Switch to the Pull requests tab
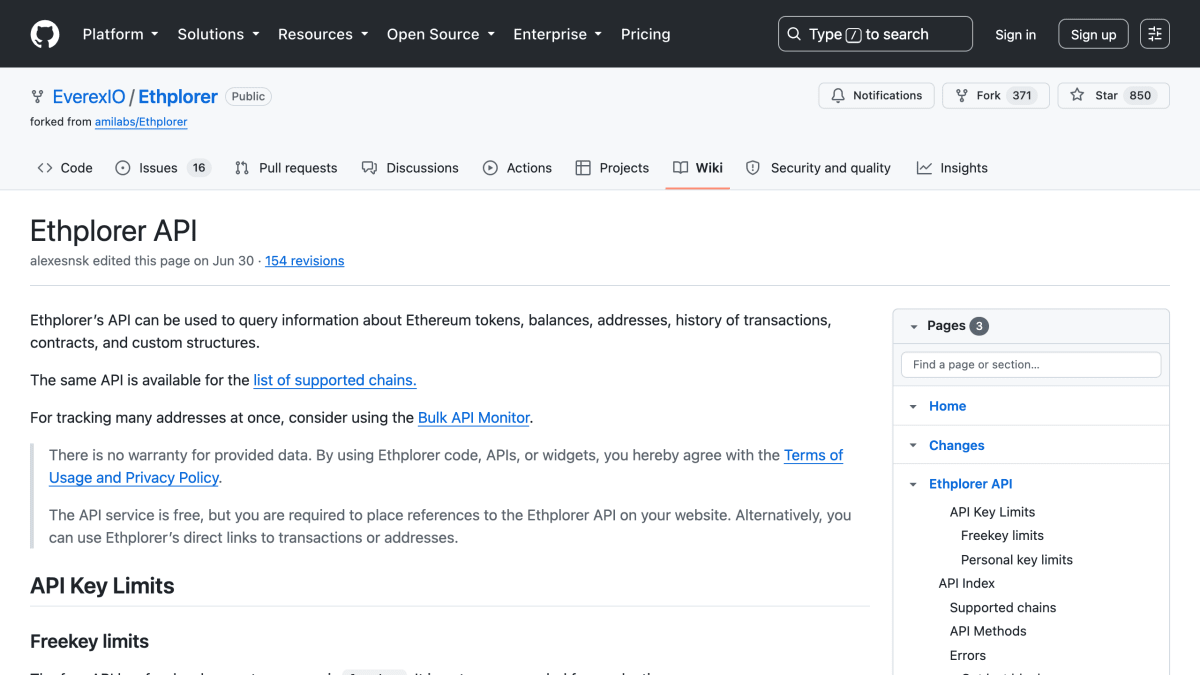Screen dimensions: 1200x675 point(286,168)
